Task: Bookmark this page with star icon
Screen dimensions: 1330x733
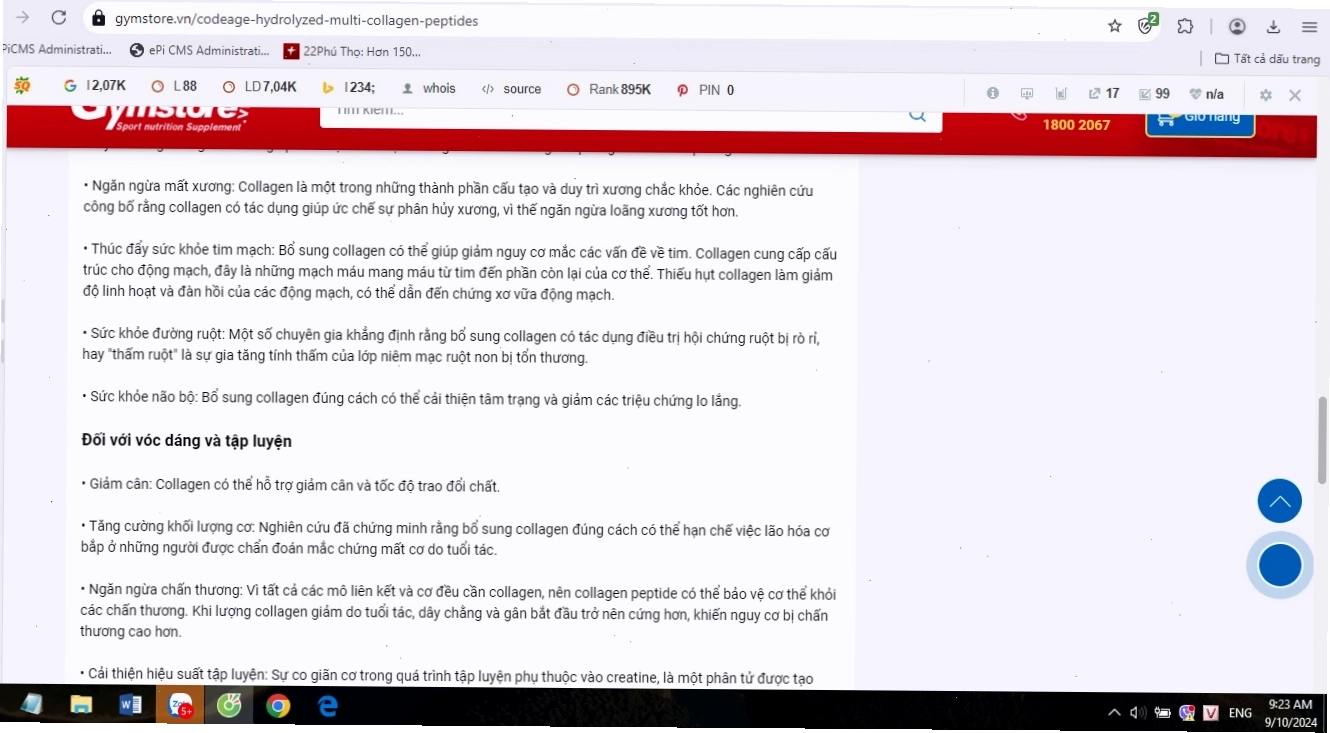Action: (x=1115, y=26)
